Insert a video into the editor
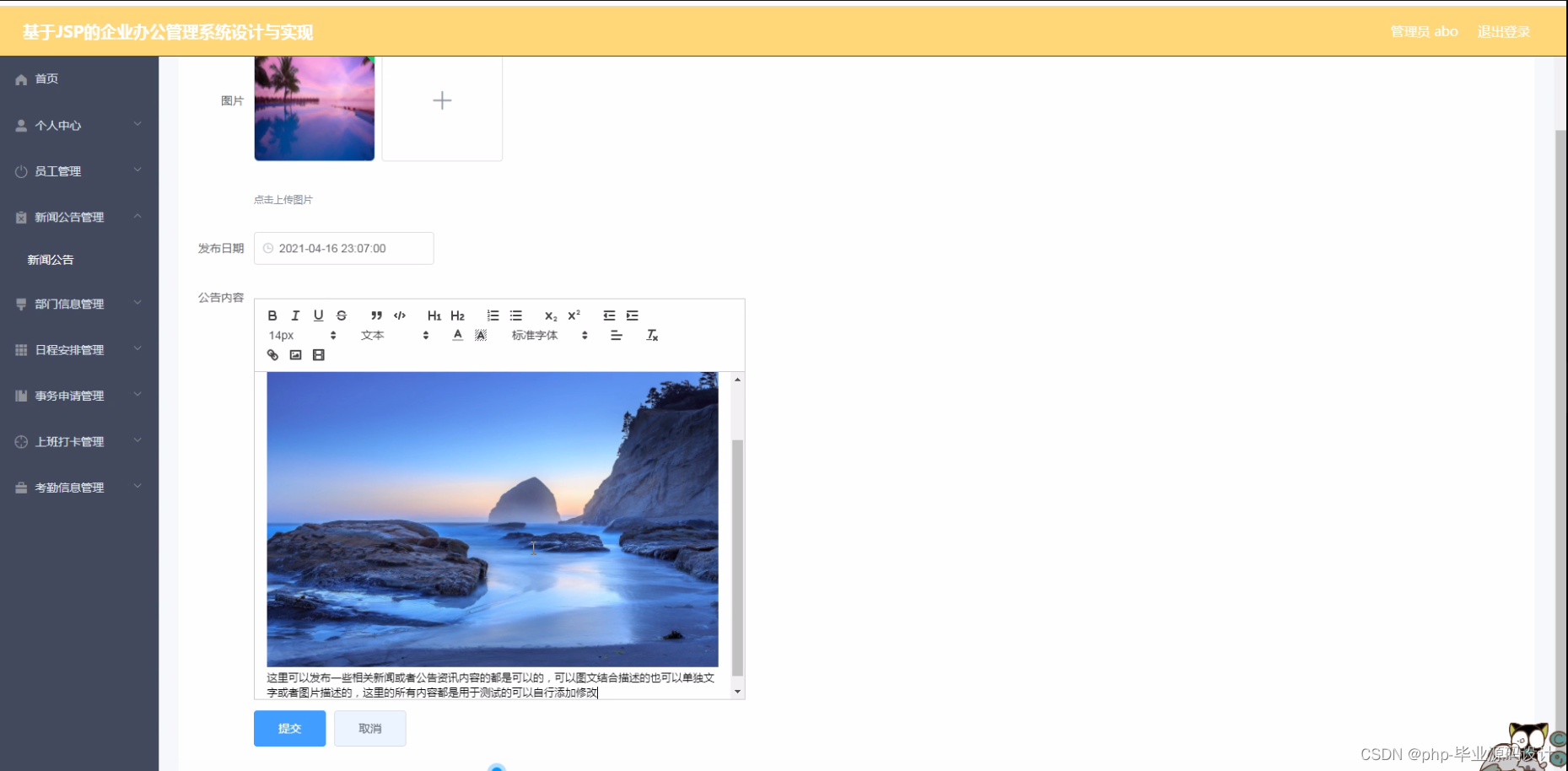Image resolution: width=1568 pixels, height=771 pixels. [x=318, y=355]
